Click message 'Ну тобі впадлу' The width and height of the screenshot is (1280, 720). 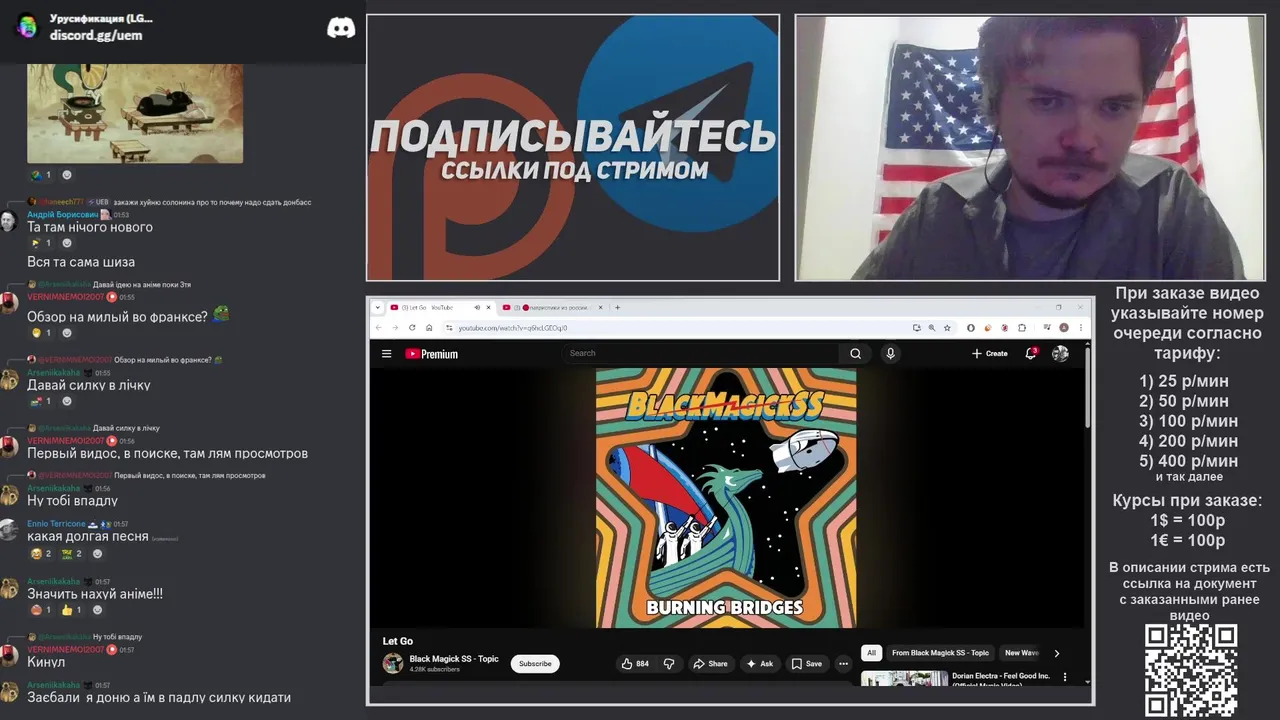pyautogui.click(x=72, y=500)
